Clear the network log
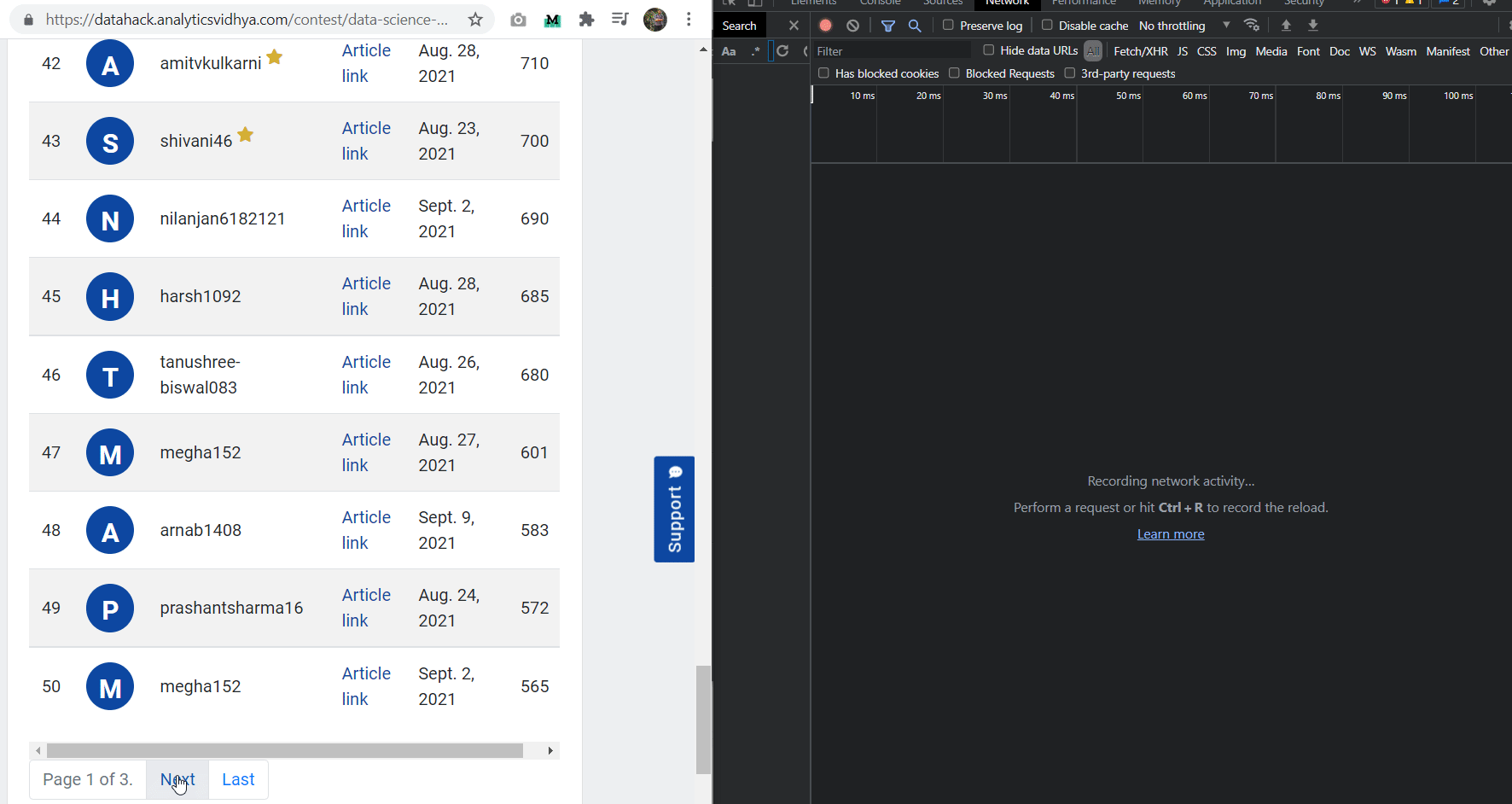Screen dimensions: 1512x804 point(852,26)
